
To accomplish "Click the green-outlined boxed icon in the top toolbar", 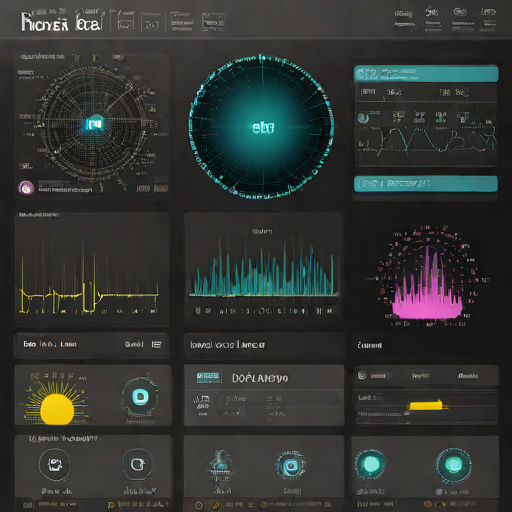I will (x=150, y=22).
